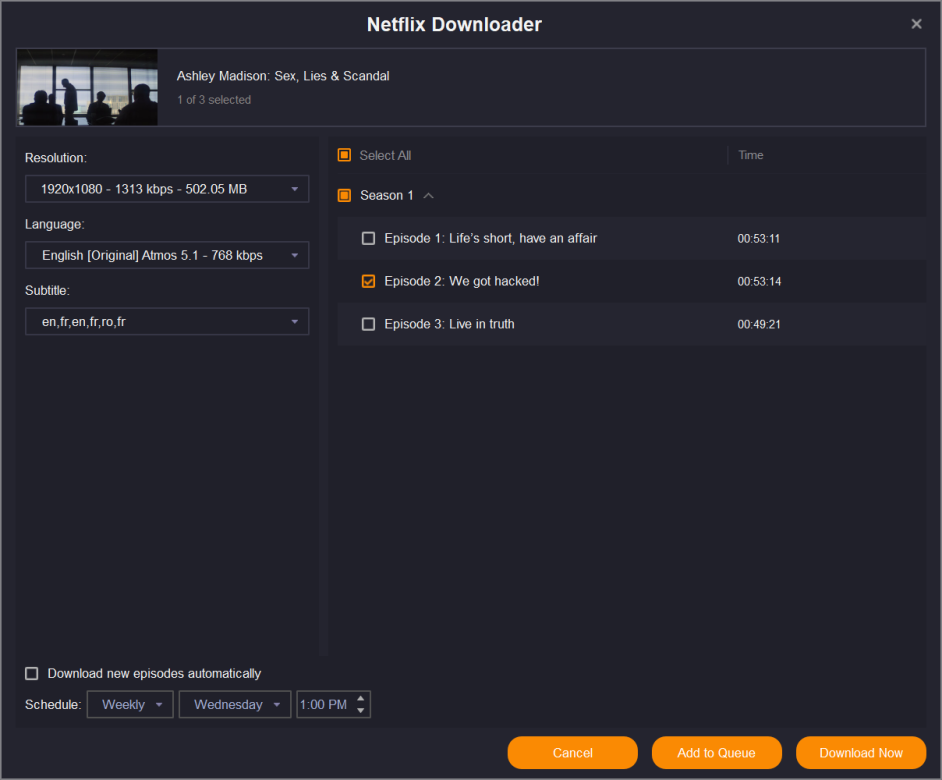This screenshot has width=942, height=780.
Task: Close the Netflix Downloader dialog
Action: 916,24
